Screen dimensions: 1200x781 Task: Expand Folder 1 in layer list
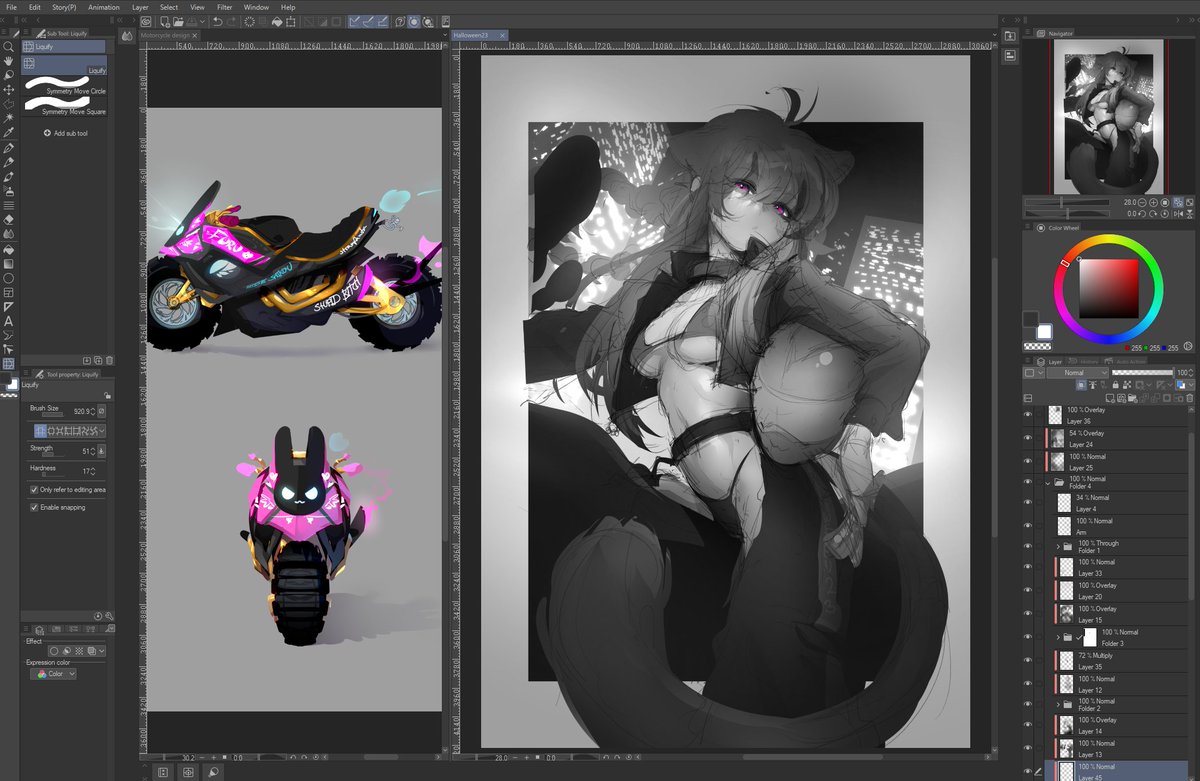[x=1058, y=547]
